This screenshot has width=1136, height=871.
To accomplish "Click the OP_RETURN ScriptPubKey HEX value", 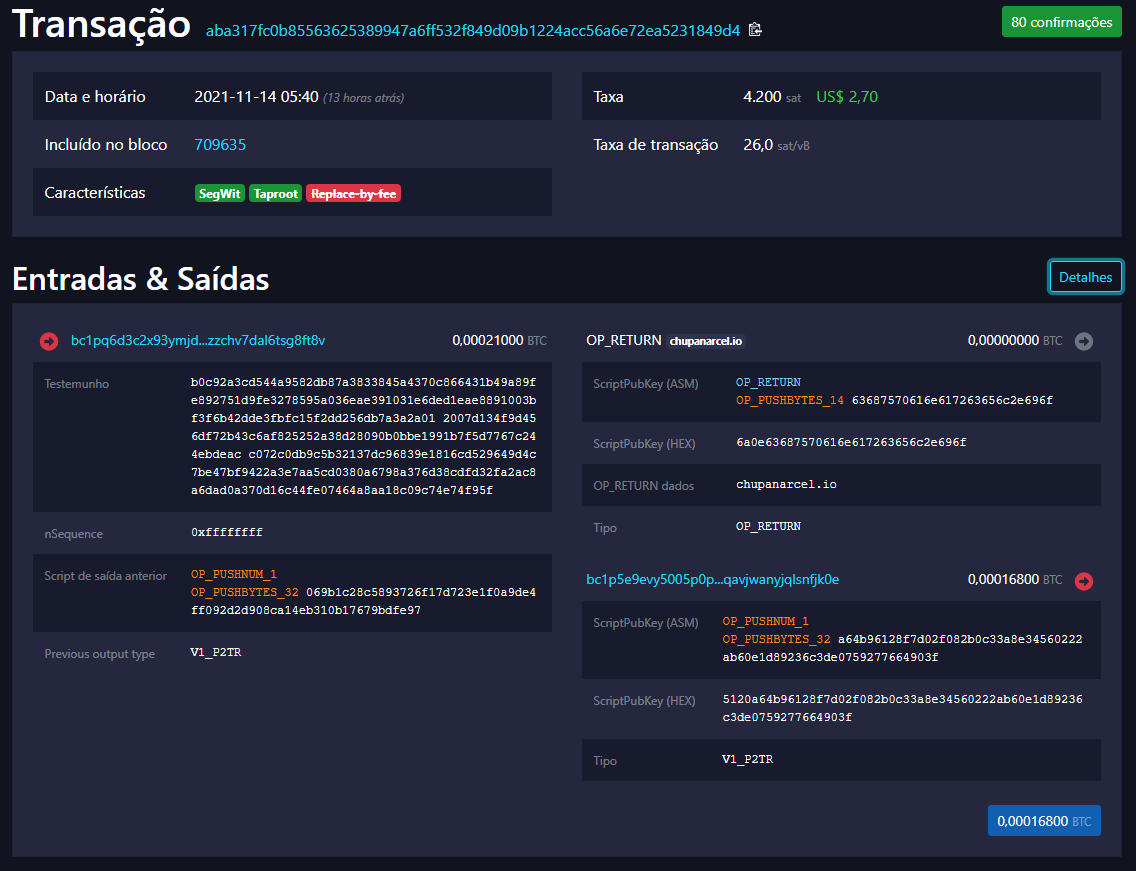I will [x=851, y=442].
